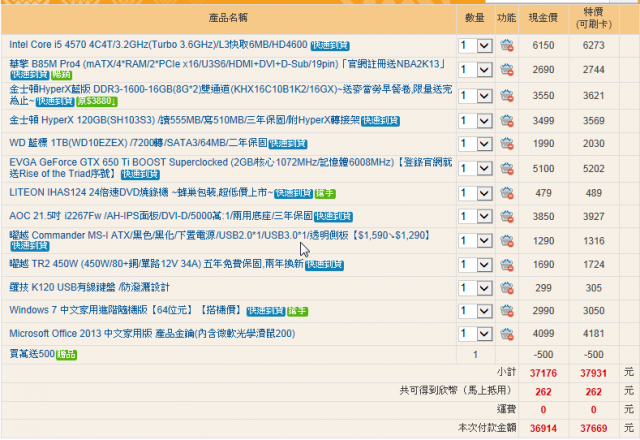The image size is (640, 440).
Task: Open AOC 21.5吋 i2267Fw product link
Action: (x=161, y=216)
